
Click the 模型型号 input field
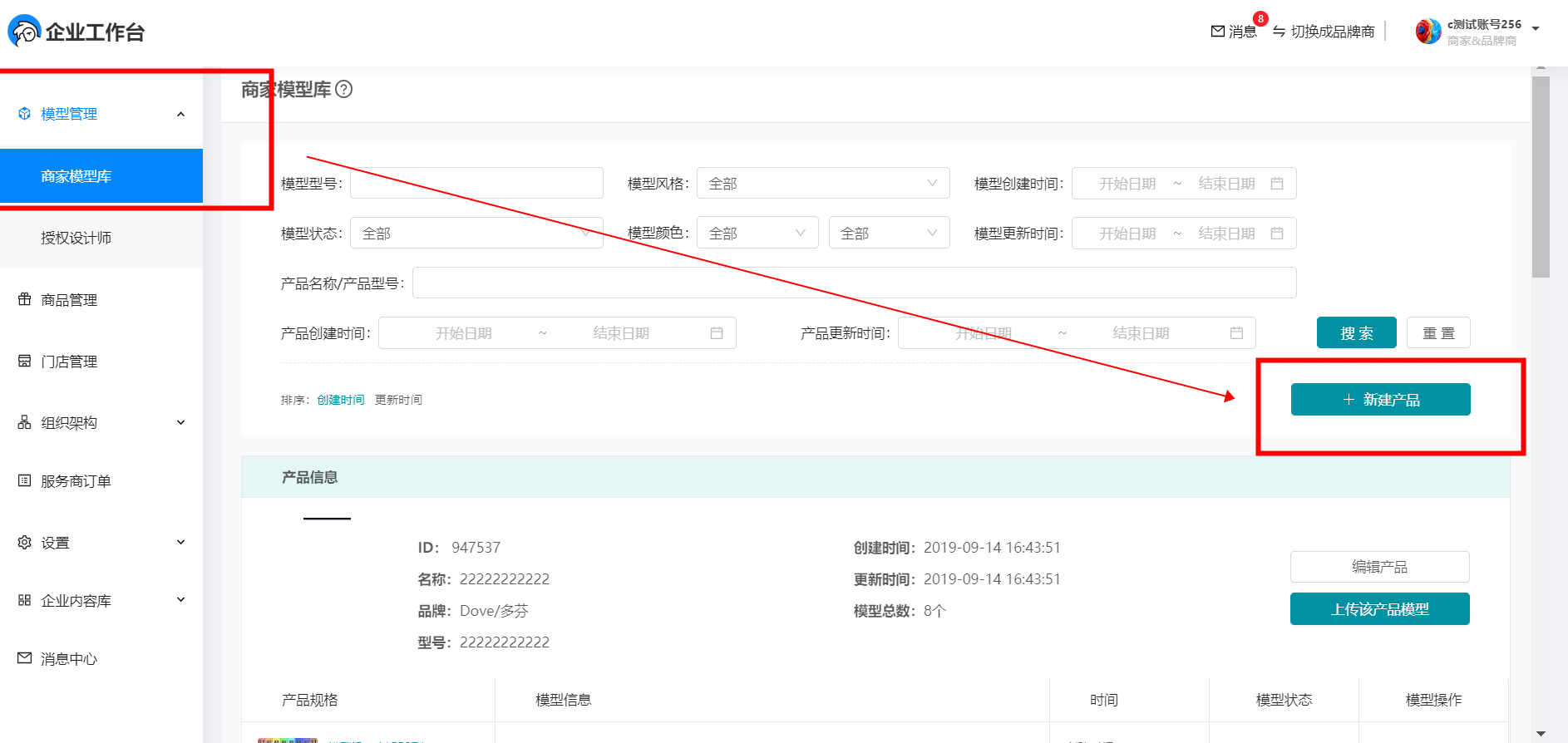point(476,184)
